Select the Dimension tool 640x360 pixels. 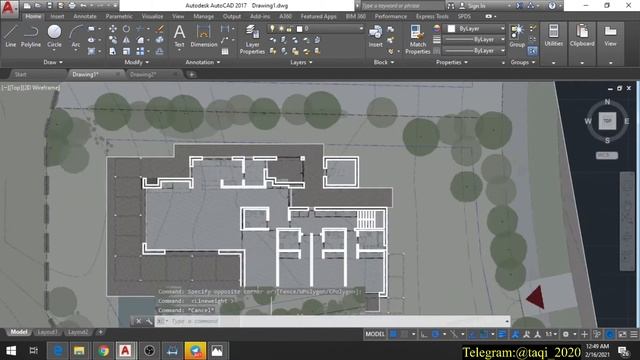203,36
